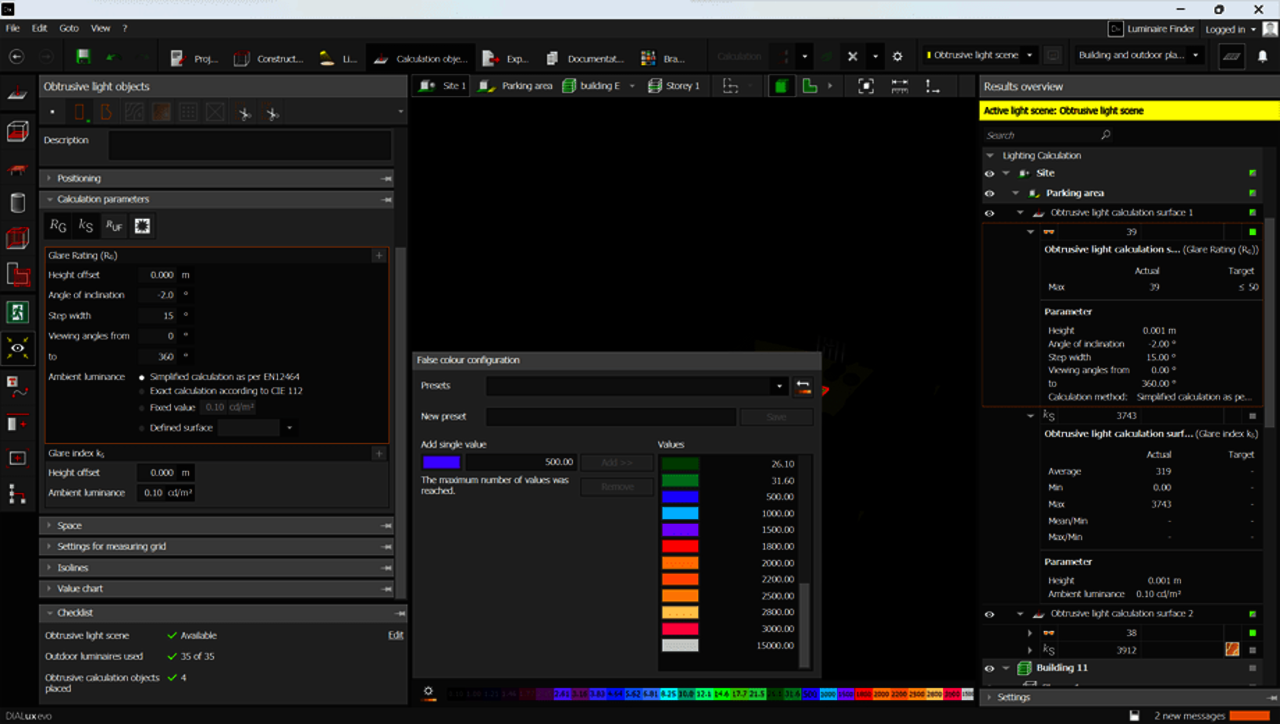The width and height of the screenshot is (1280, 724).
Task: Click the calculation settings gear icon
Action: (x=897, y=57)
